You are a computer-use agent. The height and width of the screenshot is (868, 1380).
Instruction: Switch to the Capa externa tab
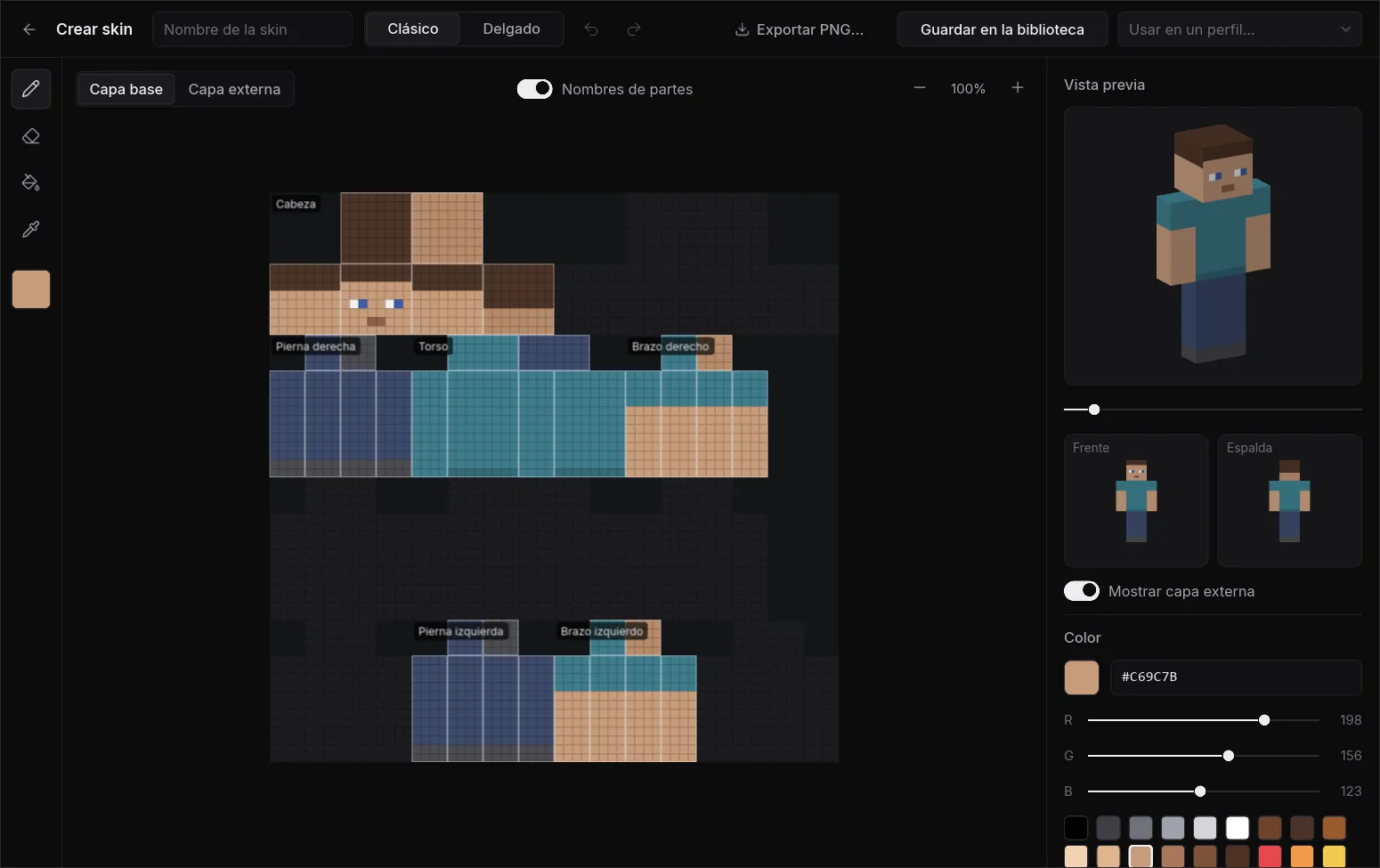(234, 89)
